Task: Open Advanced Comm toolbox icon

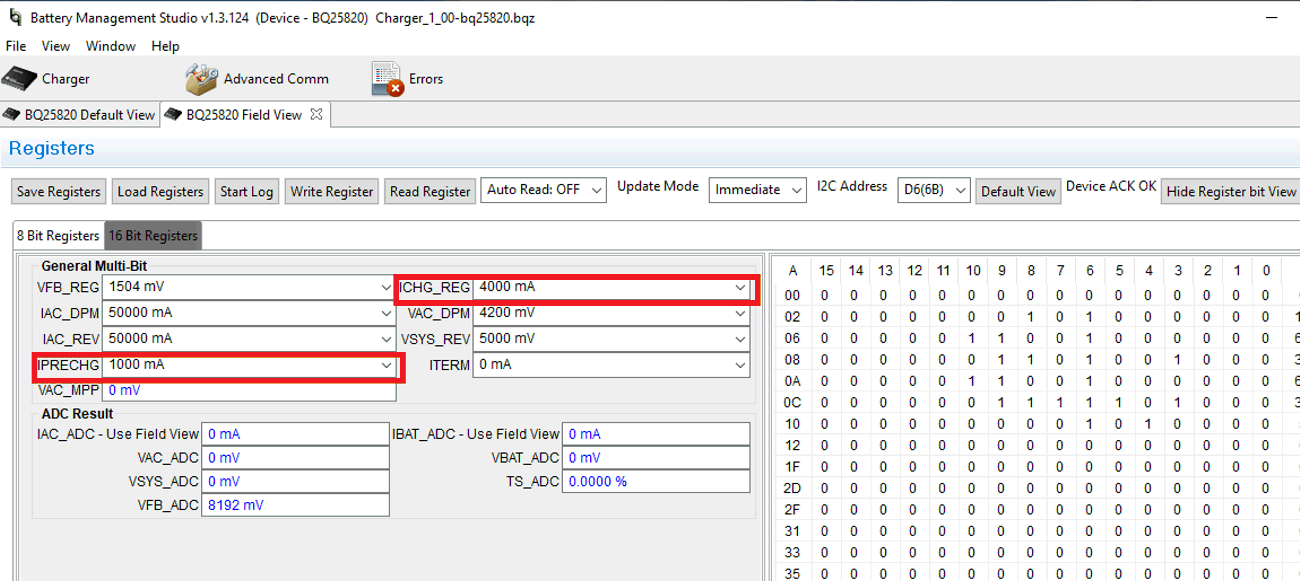Action: (x=201, y=79)
